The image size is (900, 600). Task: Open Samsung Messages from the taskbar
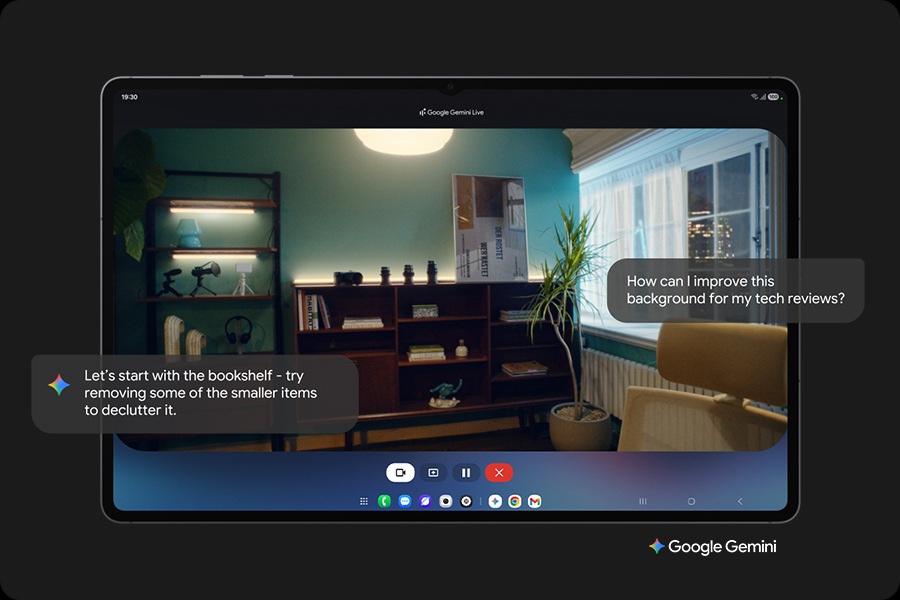tap(404, 501)
